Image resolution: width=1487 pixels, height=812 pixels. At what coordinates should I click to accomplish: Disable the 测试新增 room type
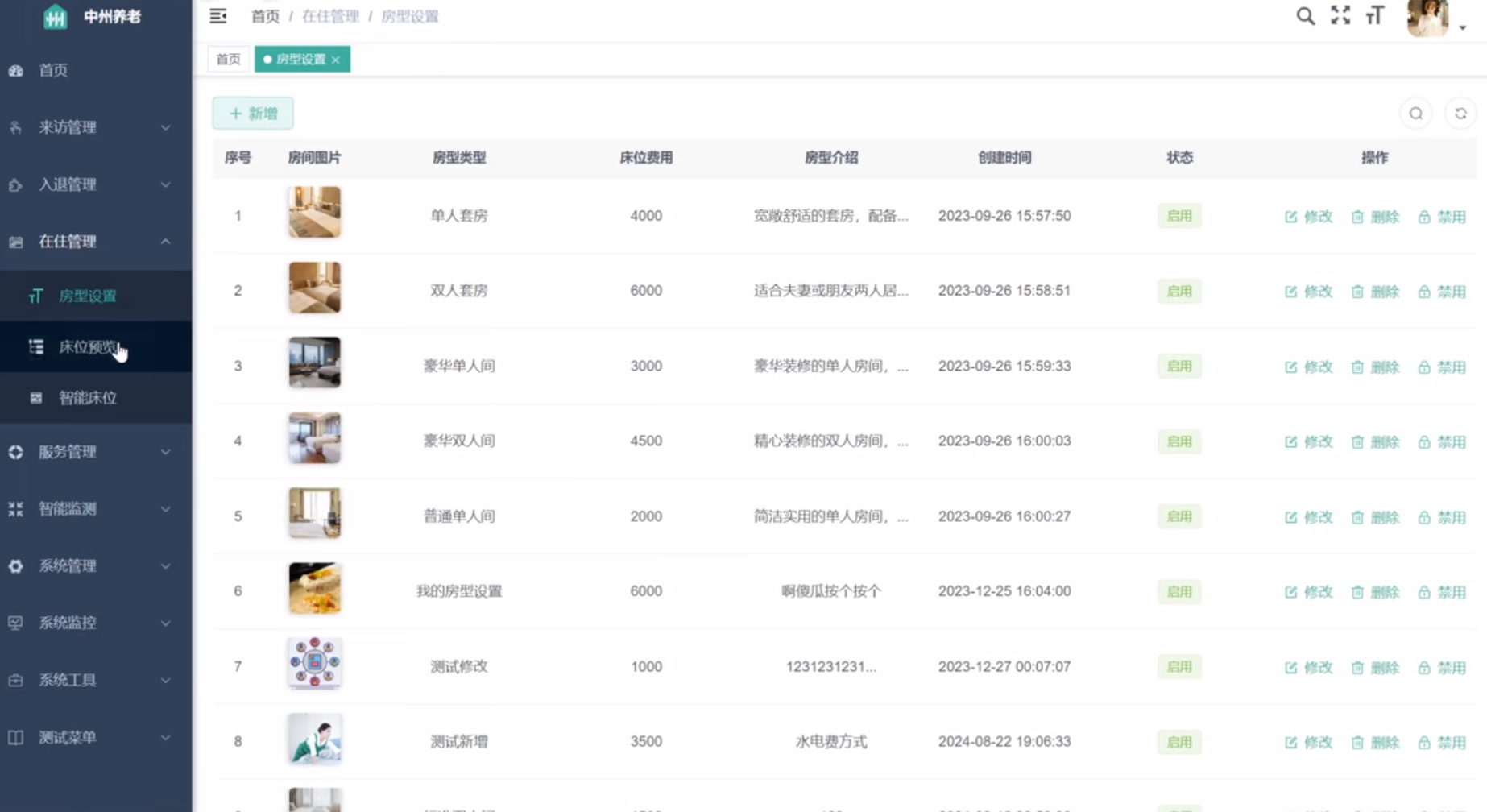[1442, 743]
